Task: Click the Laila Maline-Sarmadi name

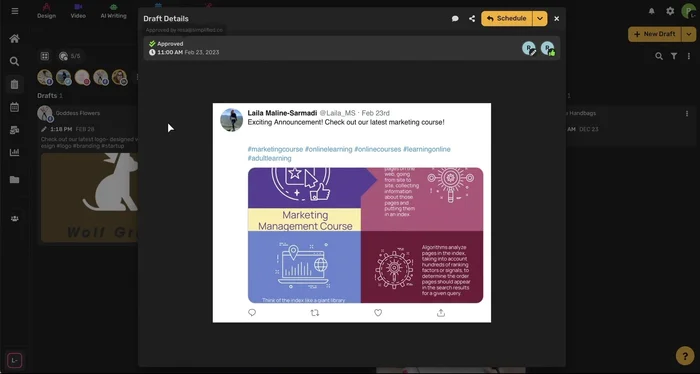Action: click(x=282, y=113)
